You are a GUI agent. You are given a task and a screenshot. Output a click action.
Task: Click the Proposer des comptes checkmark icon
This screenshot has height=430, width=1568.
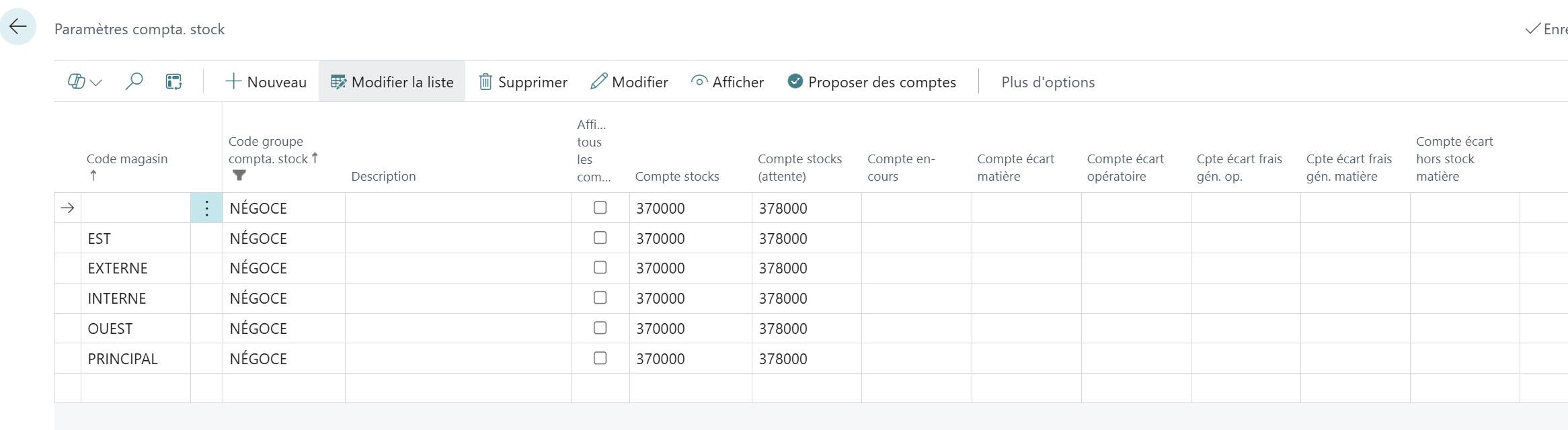(x=794, y=81)
